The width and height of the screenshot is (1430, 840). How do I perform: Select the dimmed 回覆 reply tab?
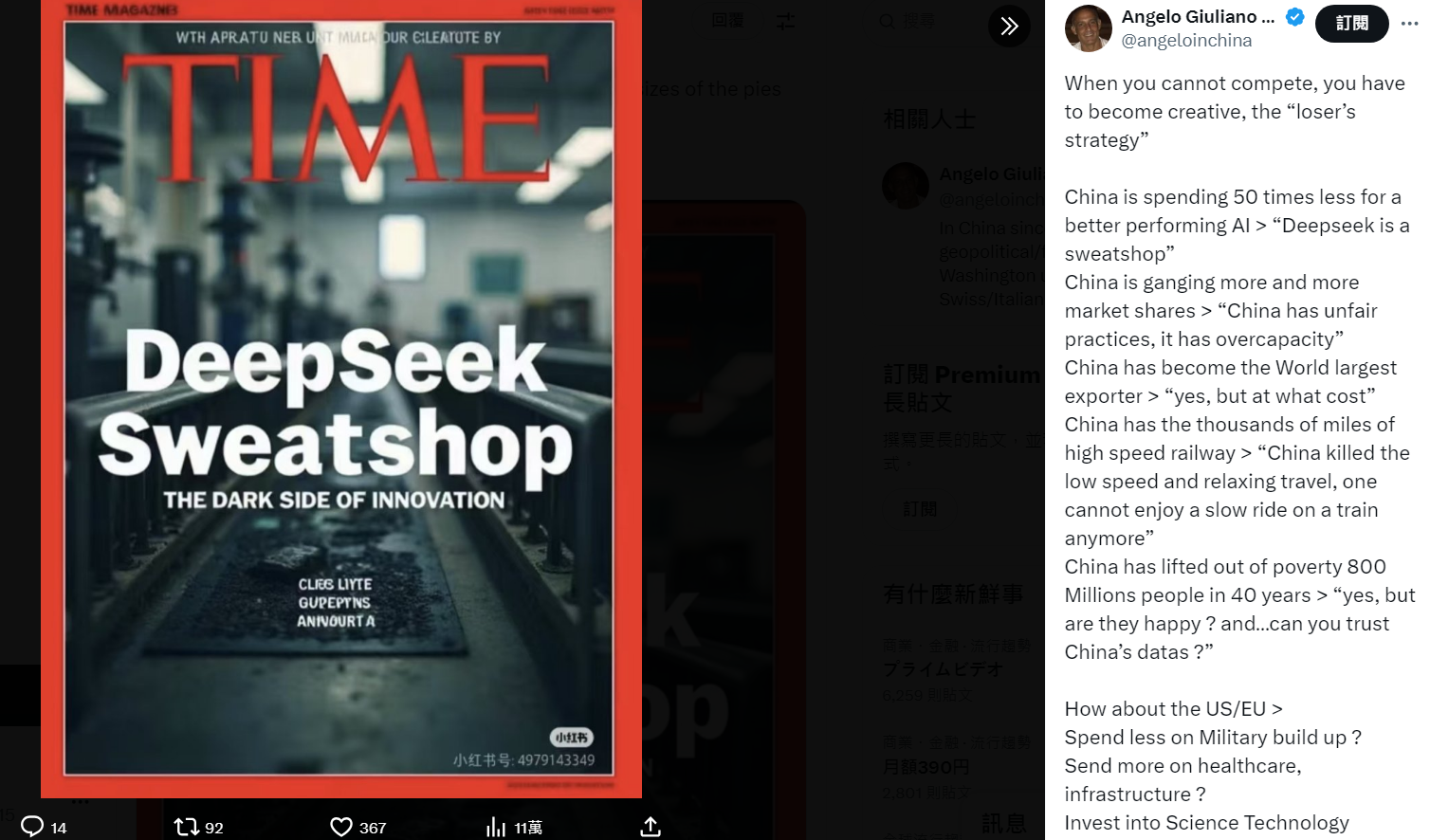click(727, 21)
